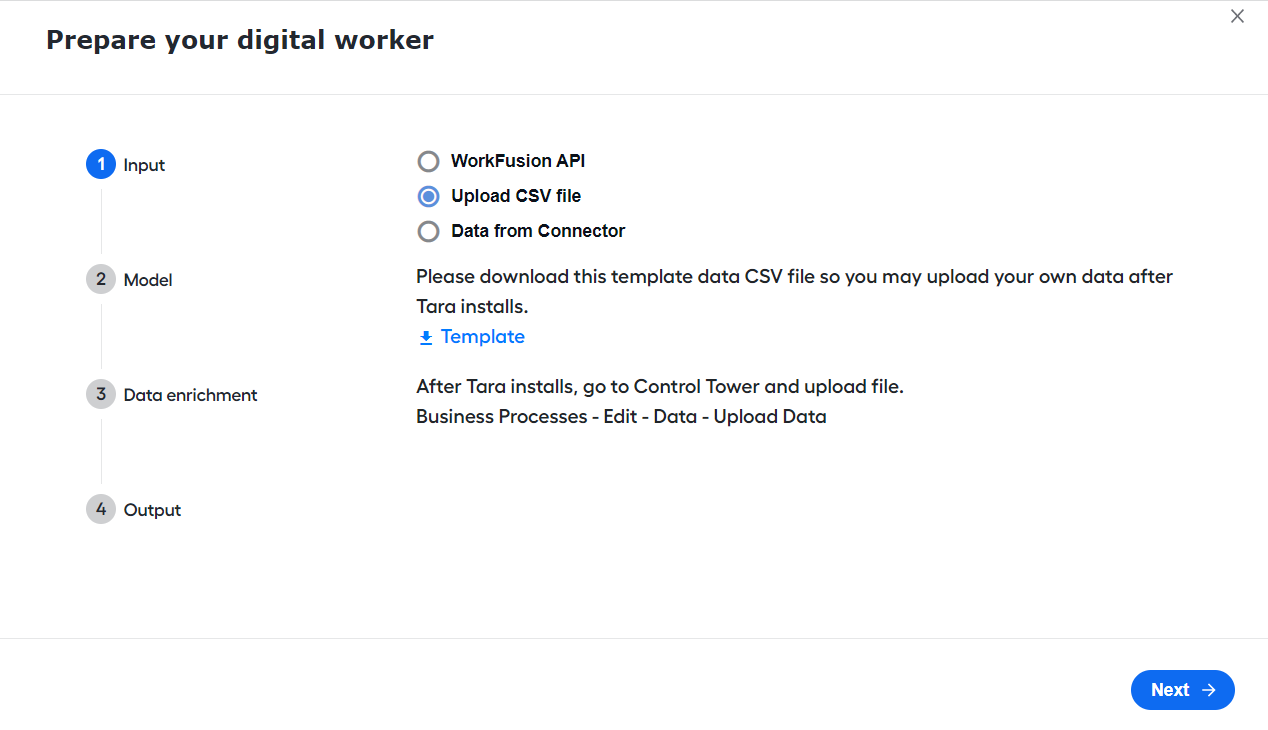Select the WorkFusion API radio button
Image resolution: width=1268 pixels, height=730 pixels.
428,161
